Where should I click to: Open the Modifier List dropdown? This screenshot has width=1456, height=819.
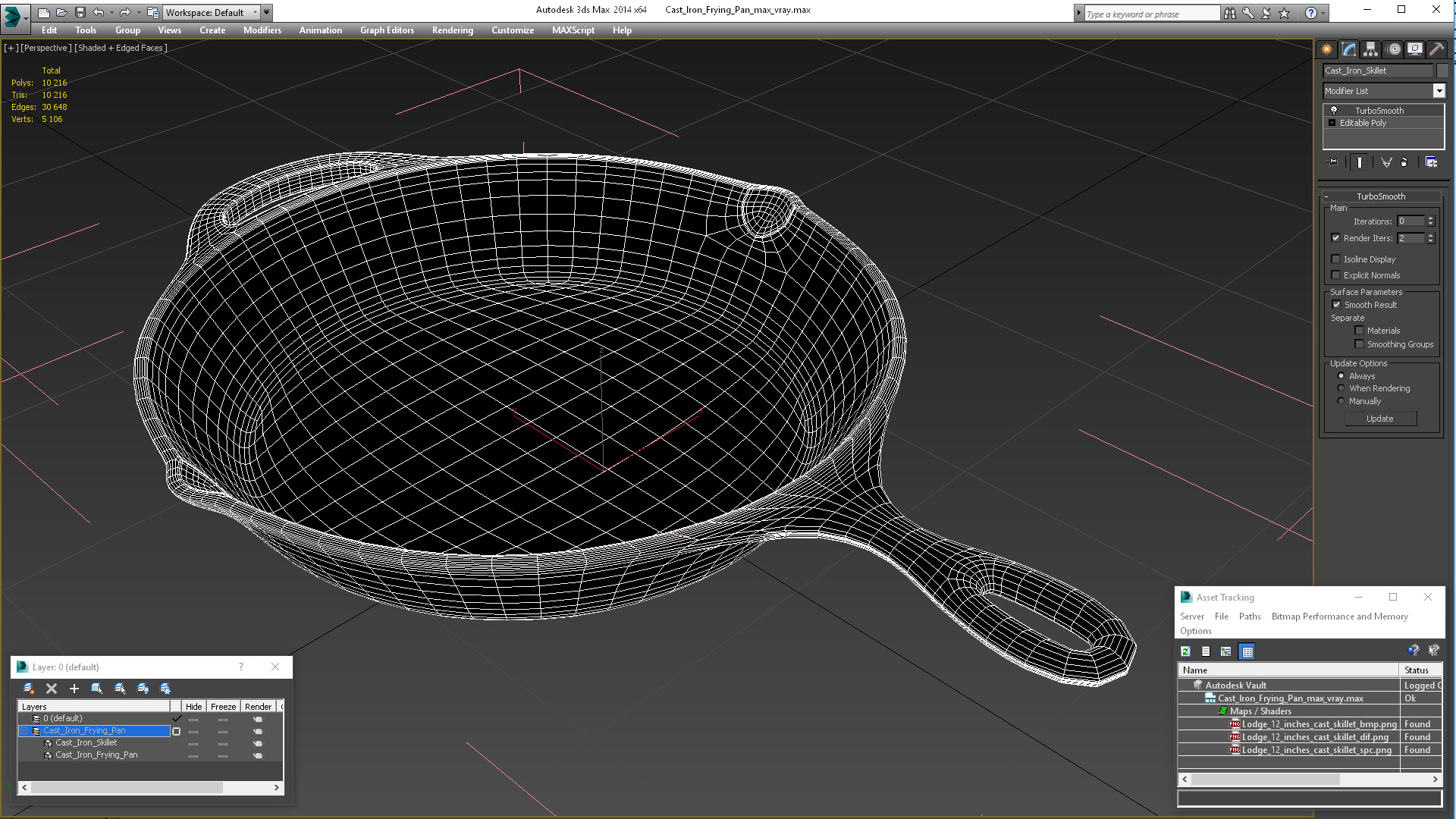(1439, 91)
